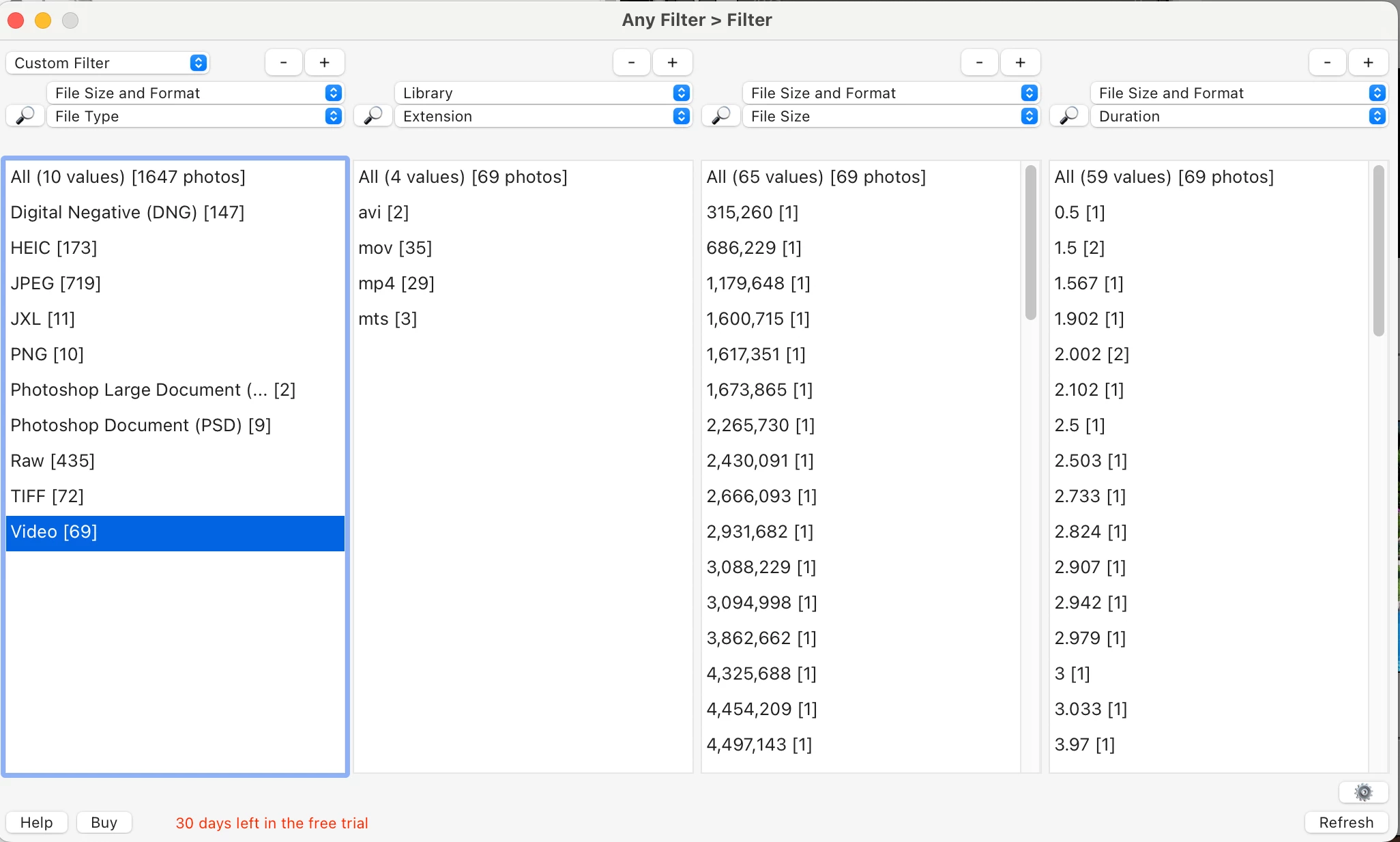
Task: Select file size 3,862,662 [1]
Action: [861, 639]
